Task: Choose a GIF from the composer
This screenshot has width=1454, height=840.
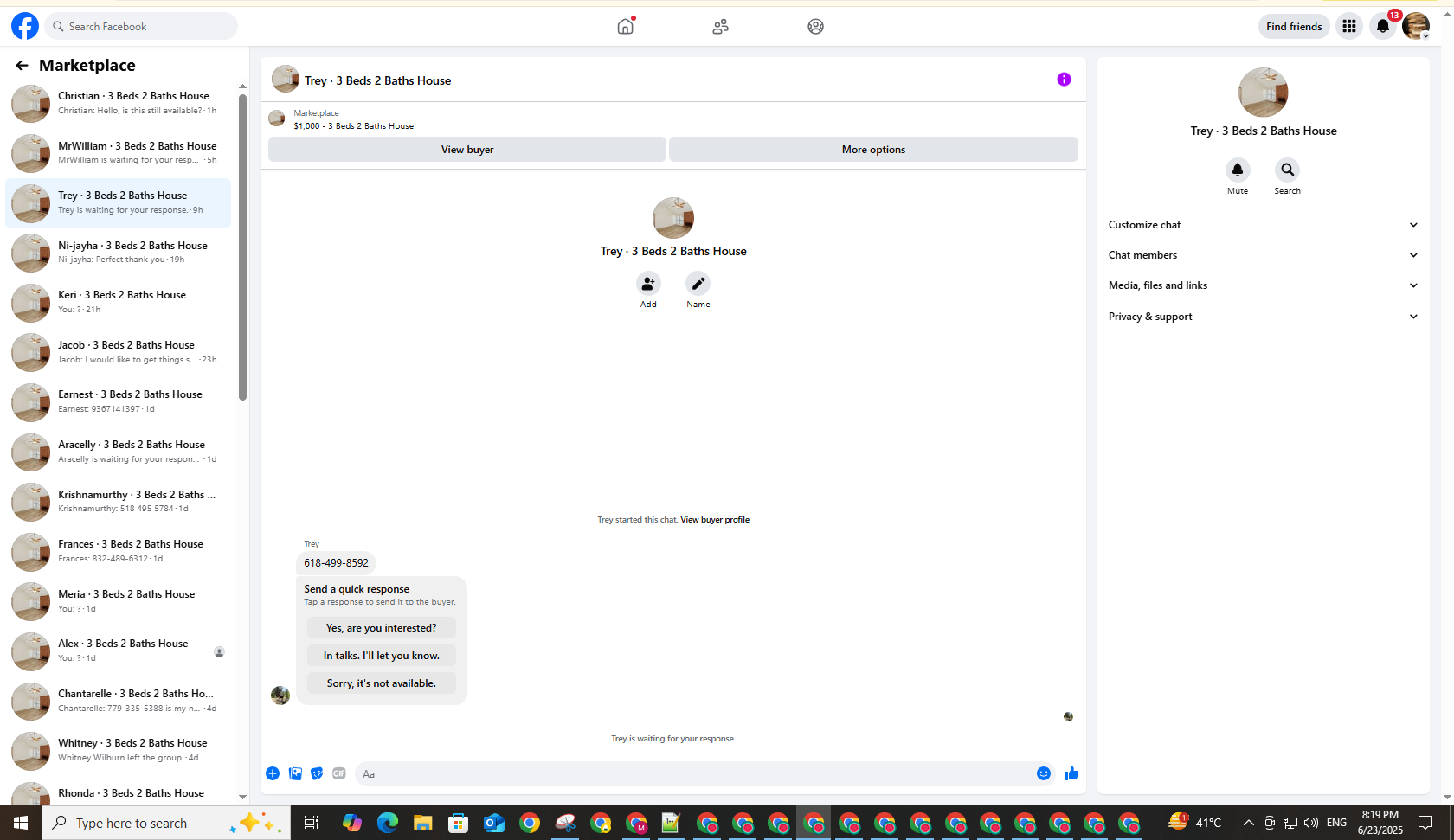Action: [339, 773]
